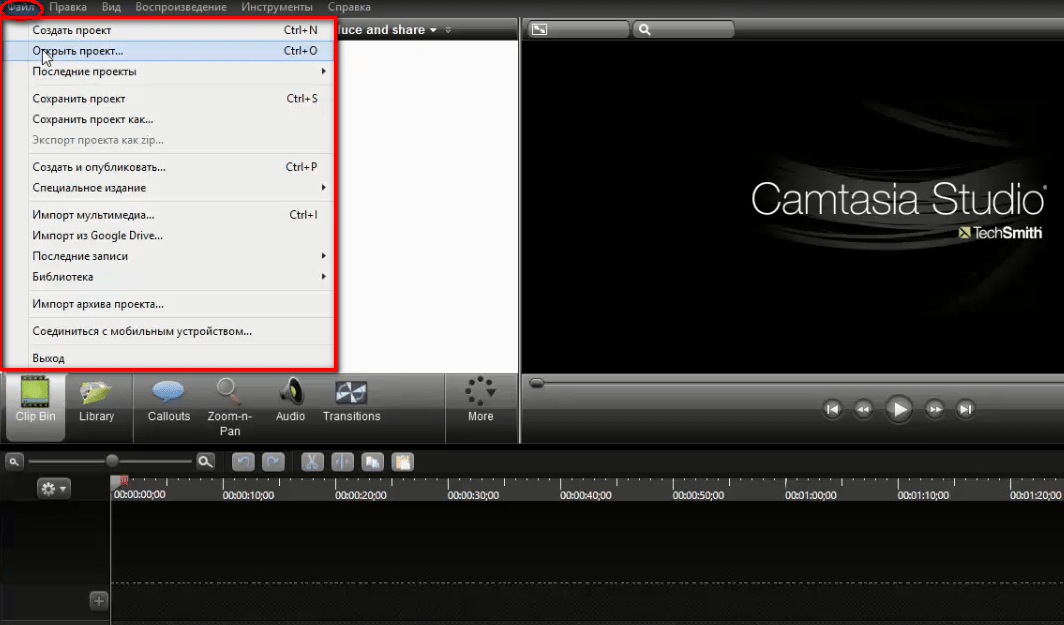Viewport: 1064px width, 625px height.
Task: Click the Paste clipboard icon
Action: 402,462
